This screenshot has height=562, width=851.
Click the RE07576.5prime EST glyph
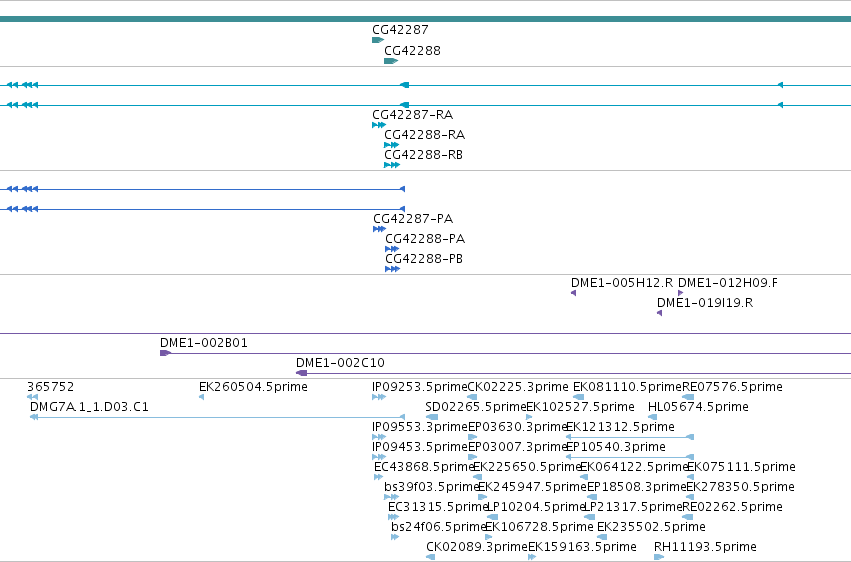(688, 397)
